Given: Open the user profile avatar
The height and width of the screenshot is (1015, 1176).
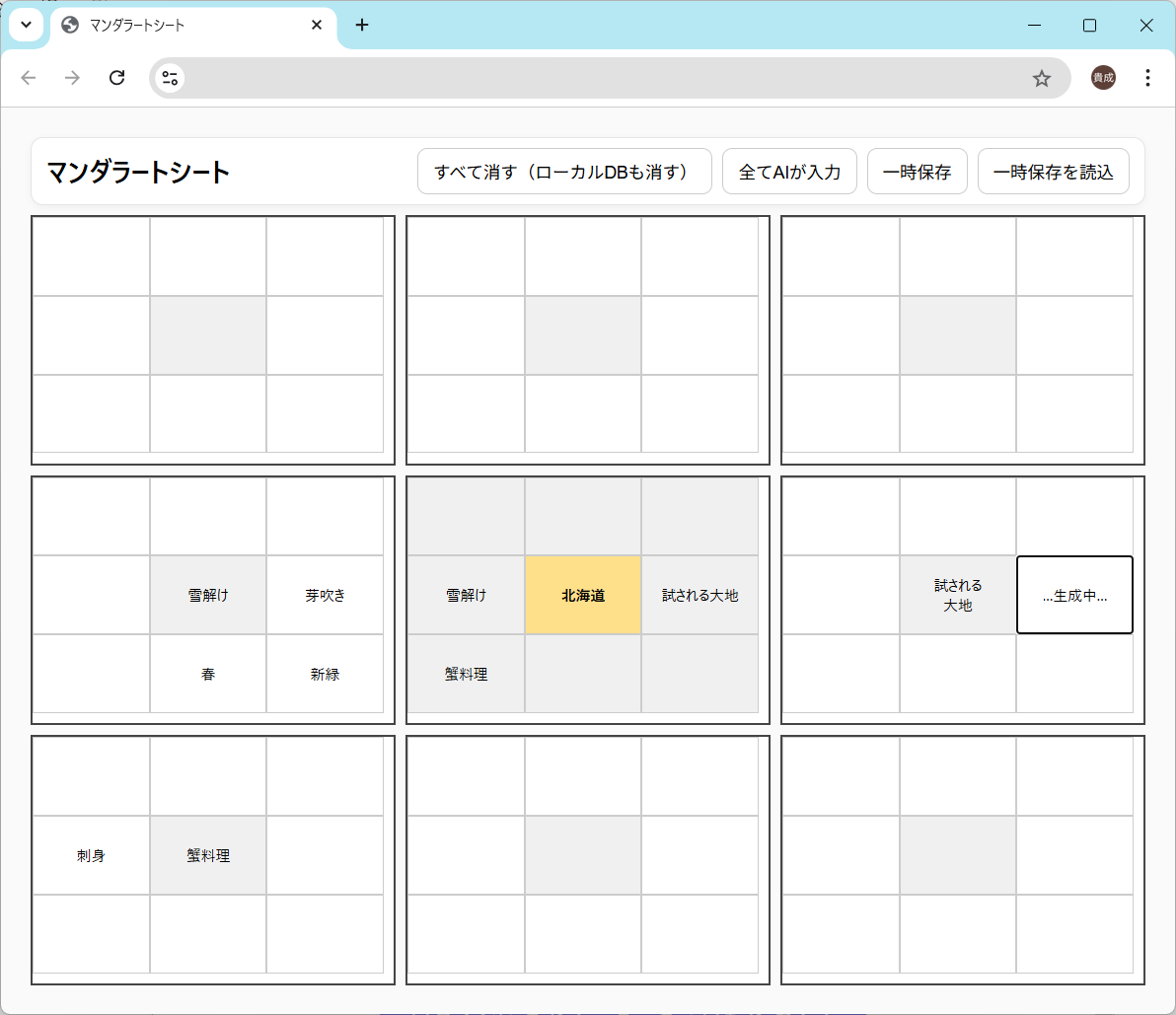Looking at the screenshot, I should 1103,78.
